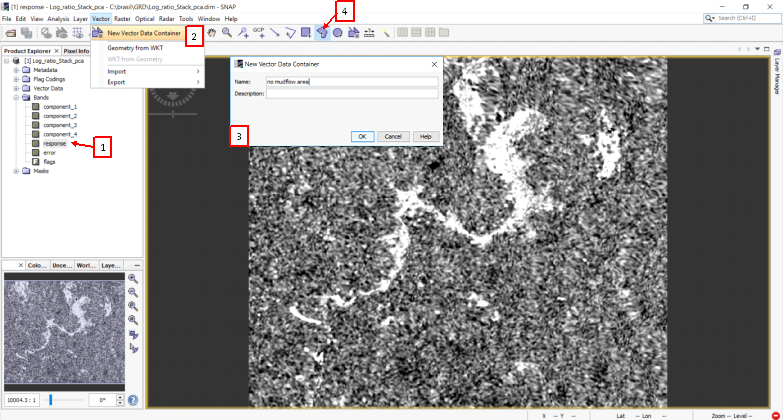Select the draw rectangle tool

306,32
